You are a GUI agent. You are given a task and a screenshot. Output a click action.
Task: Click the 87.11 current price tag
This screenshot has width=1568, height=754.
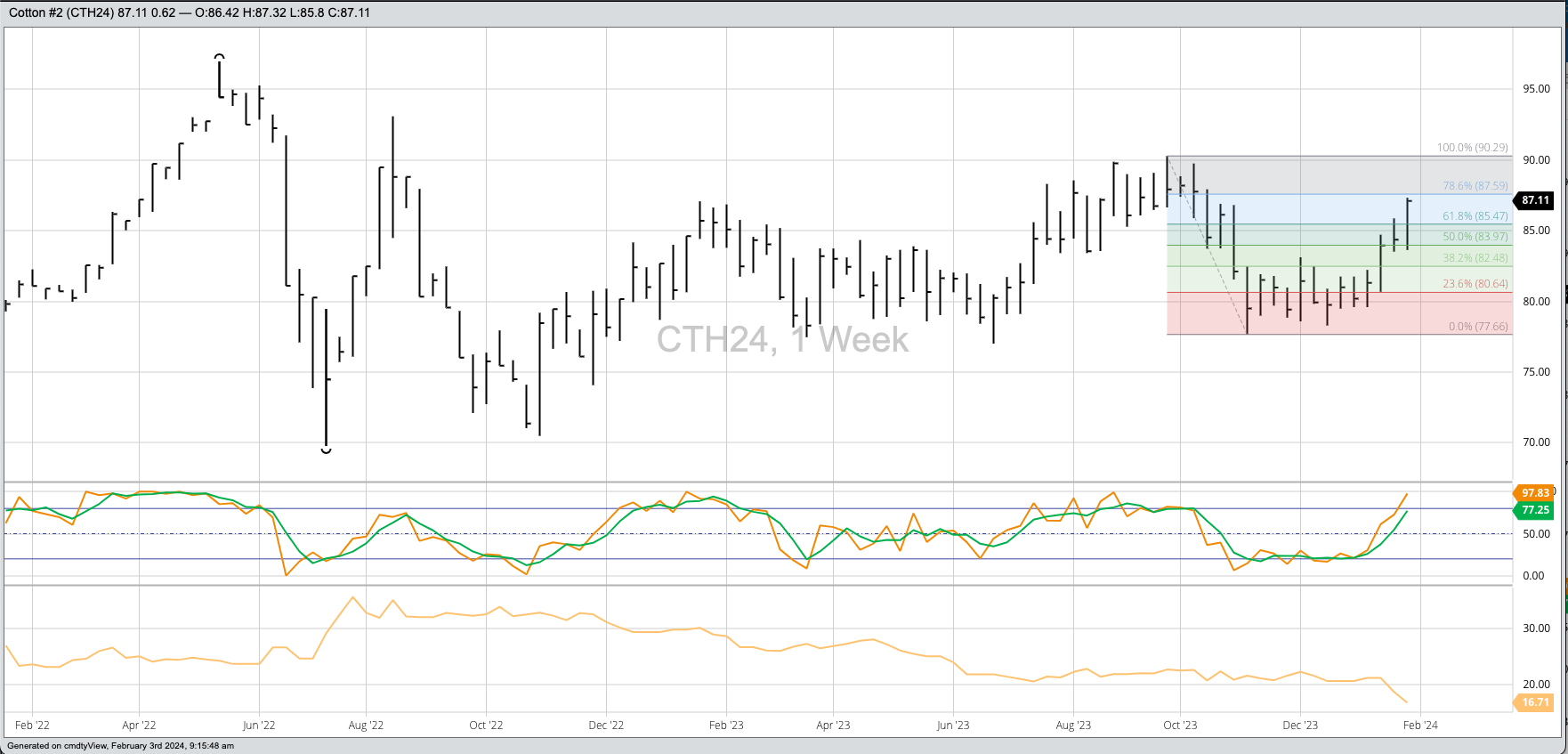tap(1534, 200)
